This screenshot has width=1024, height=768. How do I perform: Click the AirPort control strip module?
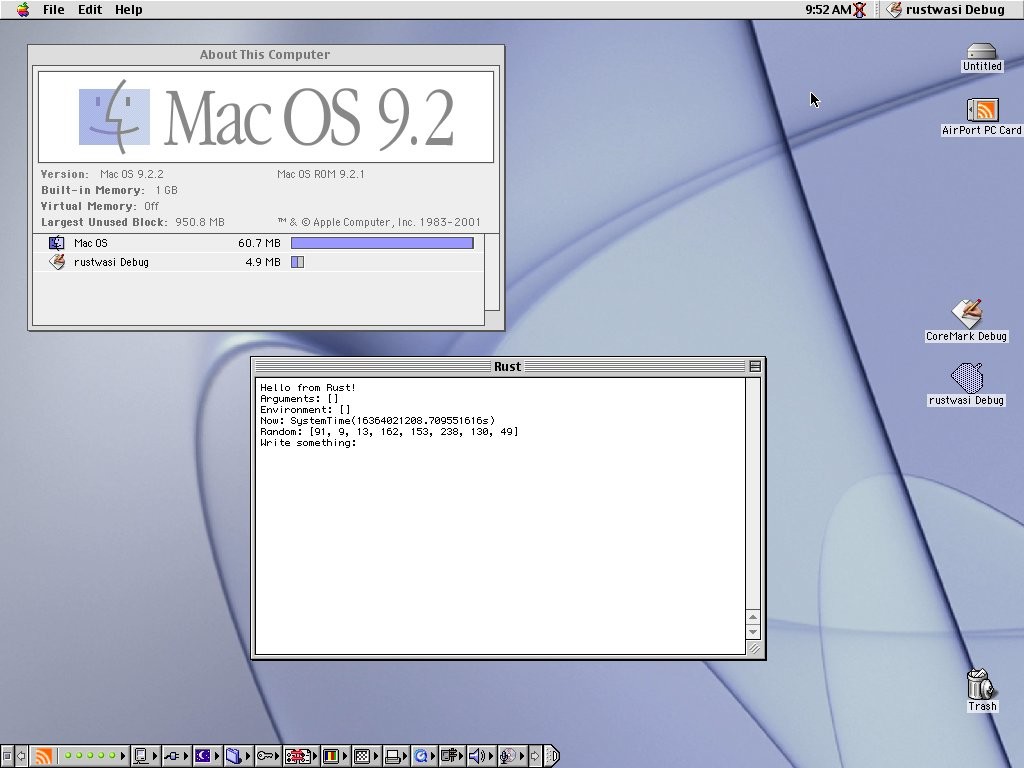(42, 757)
